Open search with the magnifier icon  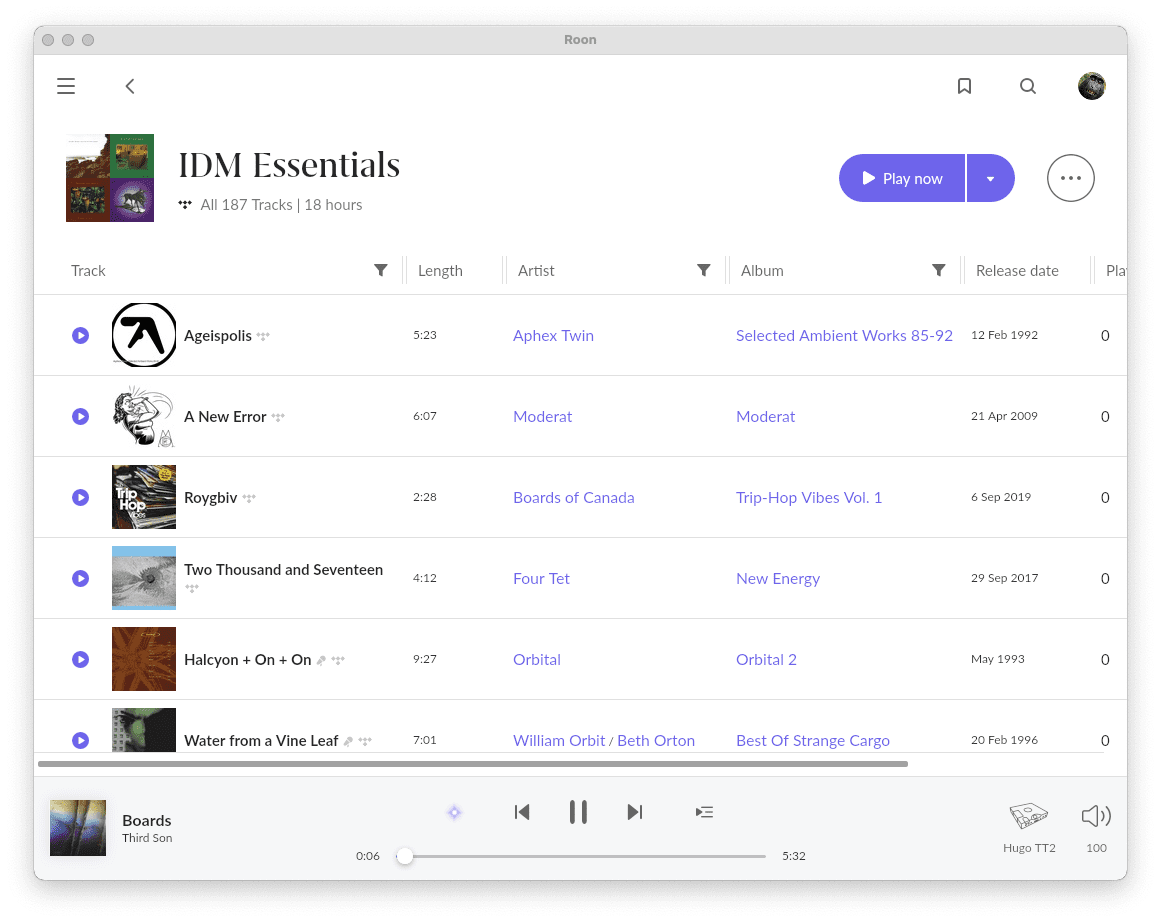[1028, 86]
